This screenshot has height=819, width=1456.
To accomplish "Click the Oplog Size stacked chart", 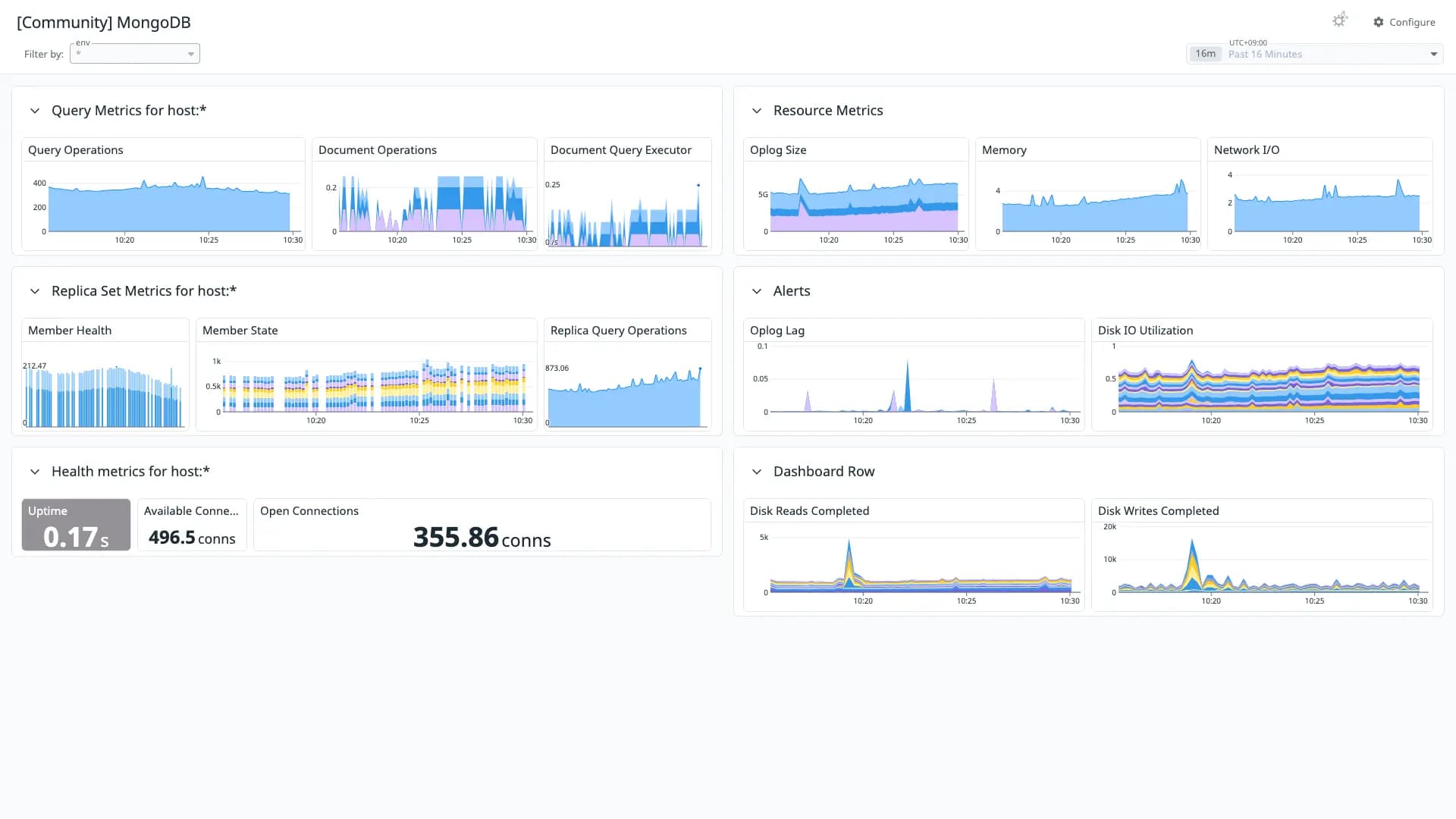I will click(866, 206).
